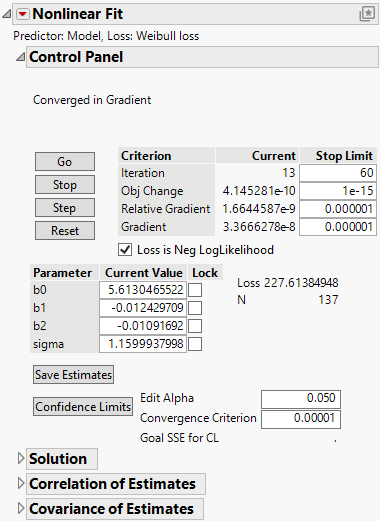This screenshot has height=521, width=380.
Task: Click the Criterion column header
Action: point(166,156)
